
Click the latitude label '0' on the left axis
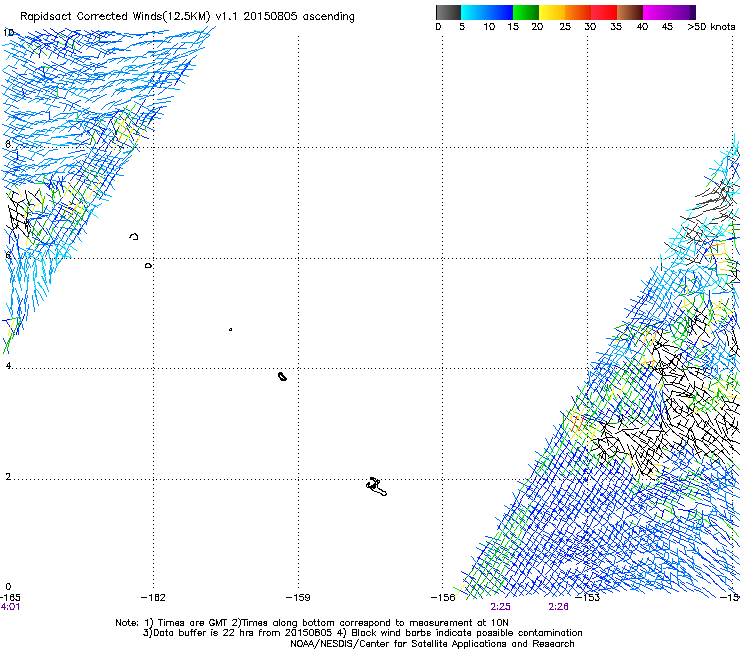(x=8, y=587)
